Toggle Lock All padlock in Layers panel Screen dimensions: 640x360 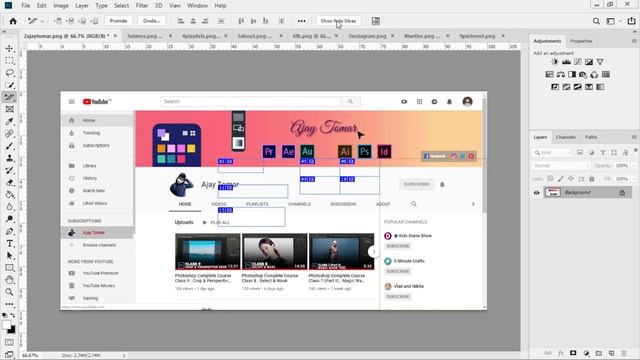(x=592, y=179)
